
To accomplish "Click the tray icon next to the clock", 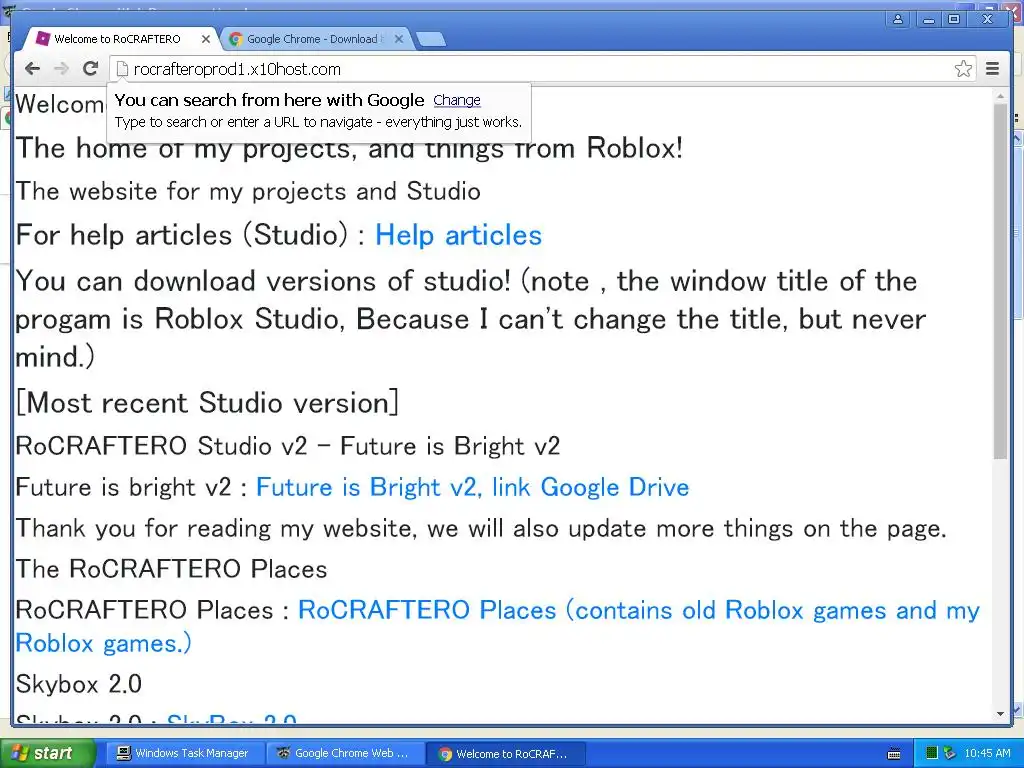I will pos(950,754).
